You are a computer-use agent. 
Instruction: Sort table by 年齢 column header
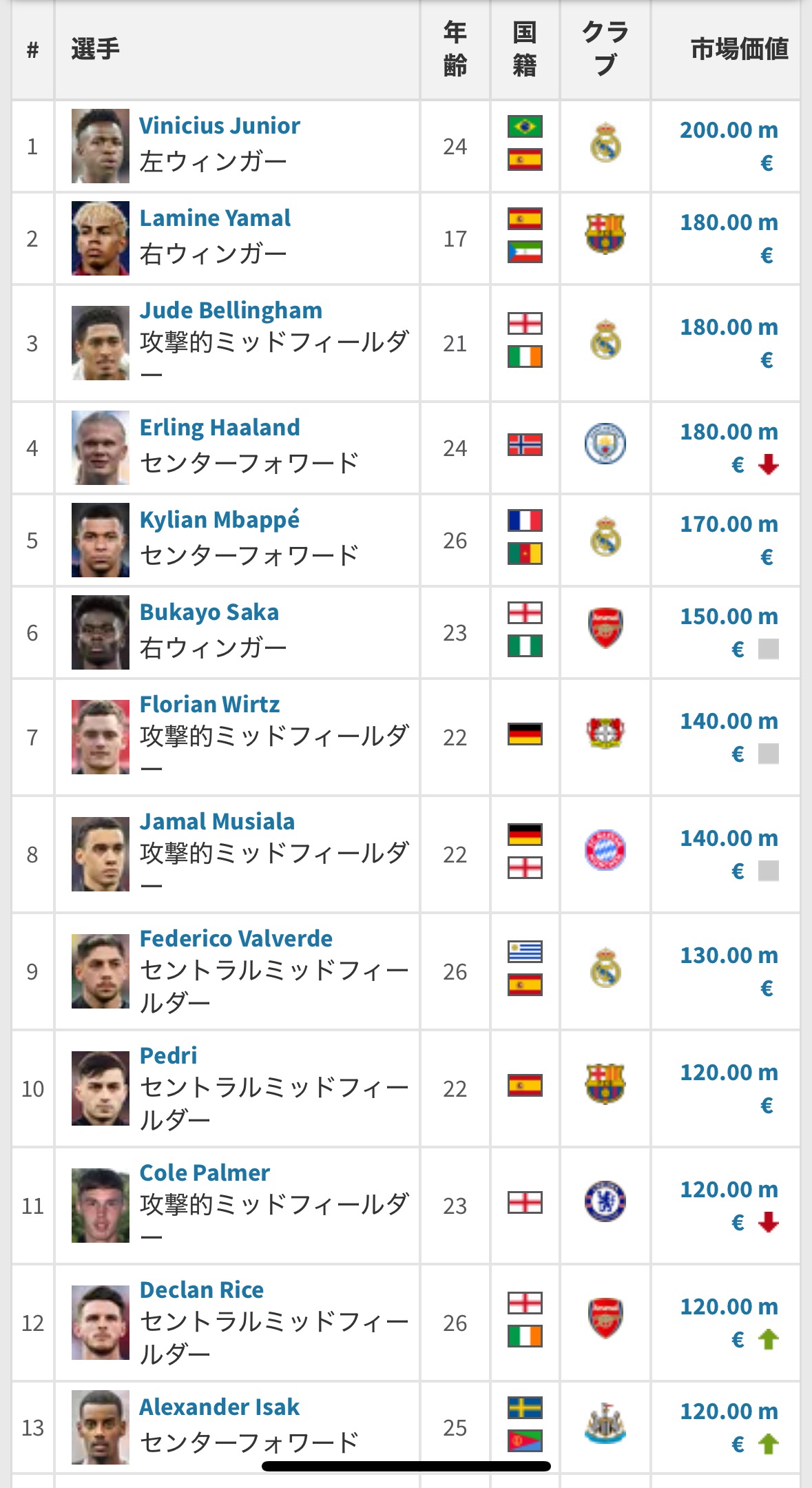(455, 49)
